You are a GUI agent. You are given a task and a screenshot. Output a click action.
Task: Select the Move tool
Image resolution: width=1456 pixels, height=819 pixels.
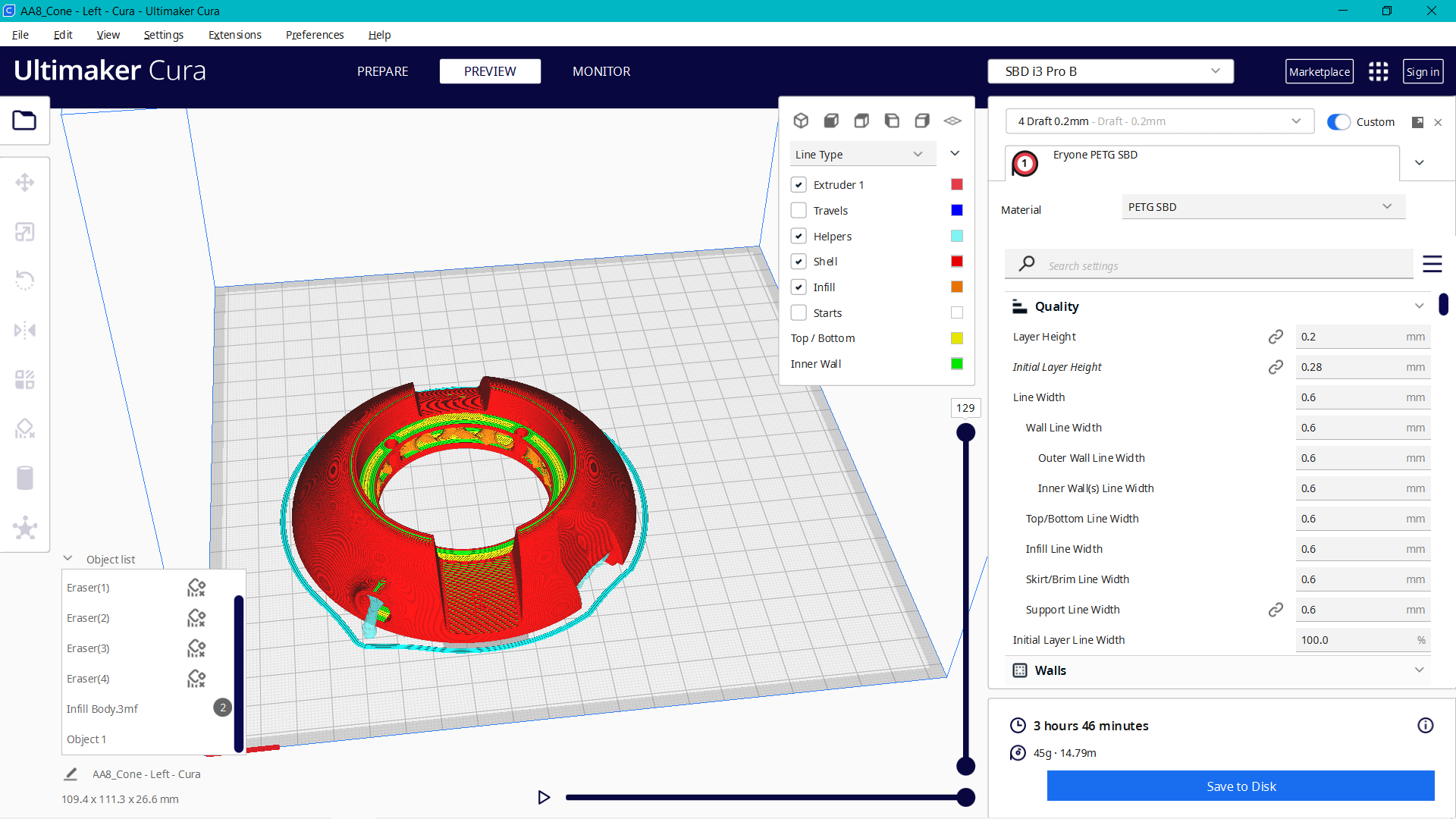click(25, 182)
